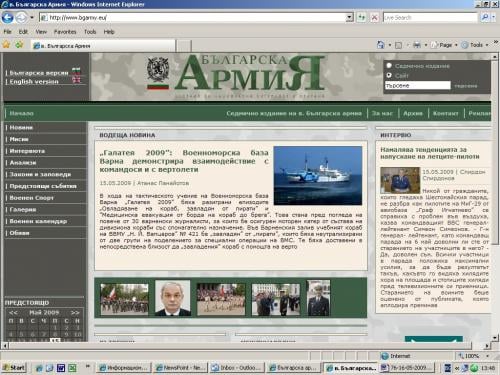Click the Internet zone globe icon

[384, 356]
